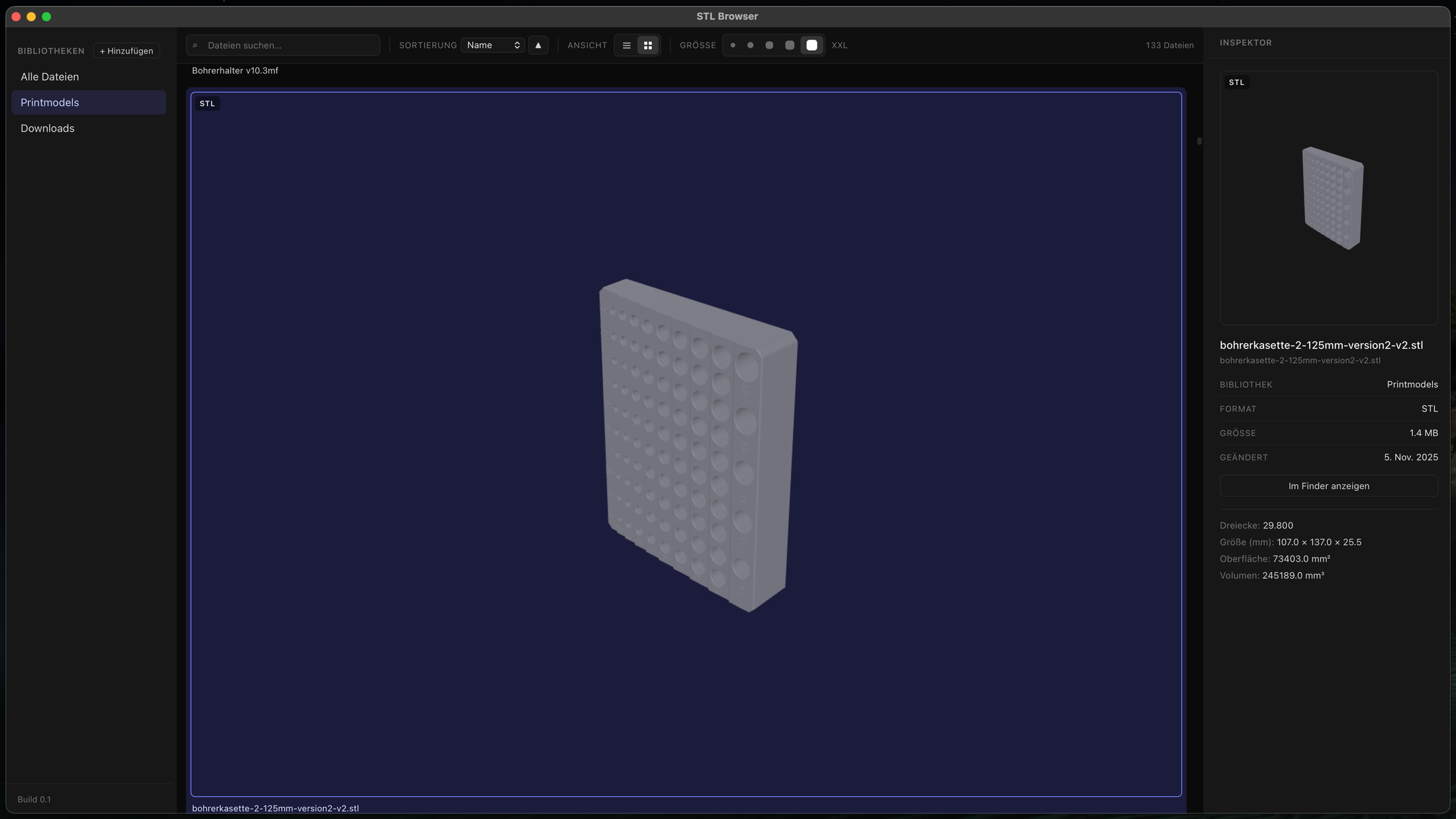Click the Dreiecke 29.800 value
This screenshot has width=1456, height=819.
click(1277, 526)
